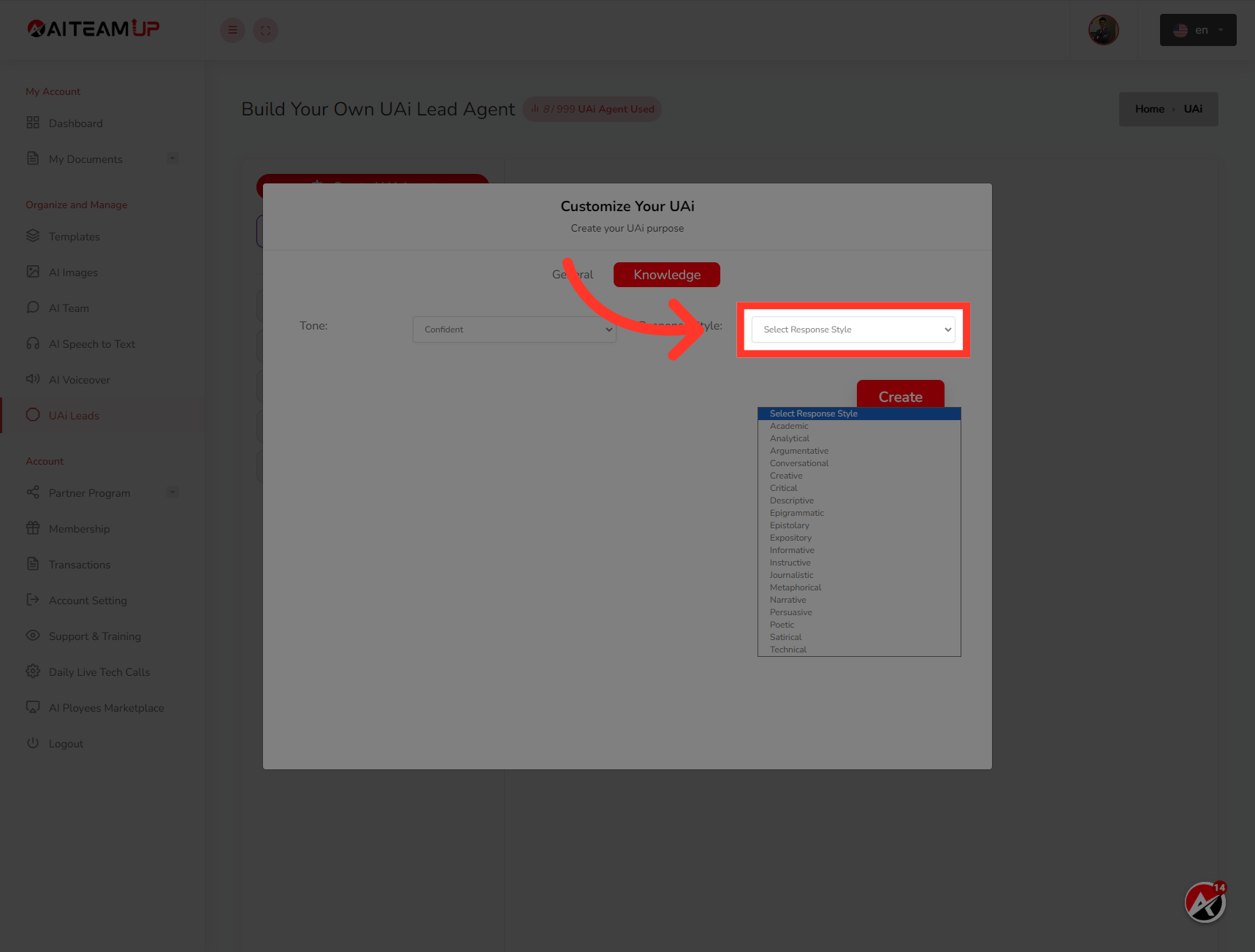The width and height of the screenshot is (1255, 952).
Task: Click the AI Team chat icon
Action: coord(33,308)
